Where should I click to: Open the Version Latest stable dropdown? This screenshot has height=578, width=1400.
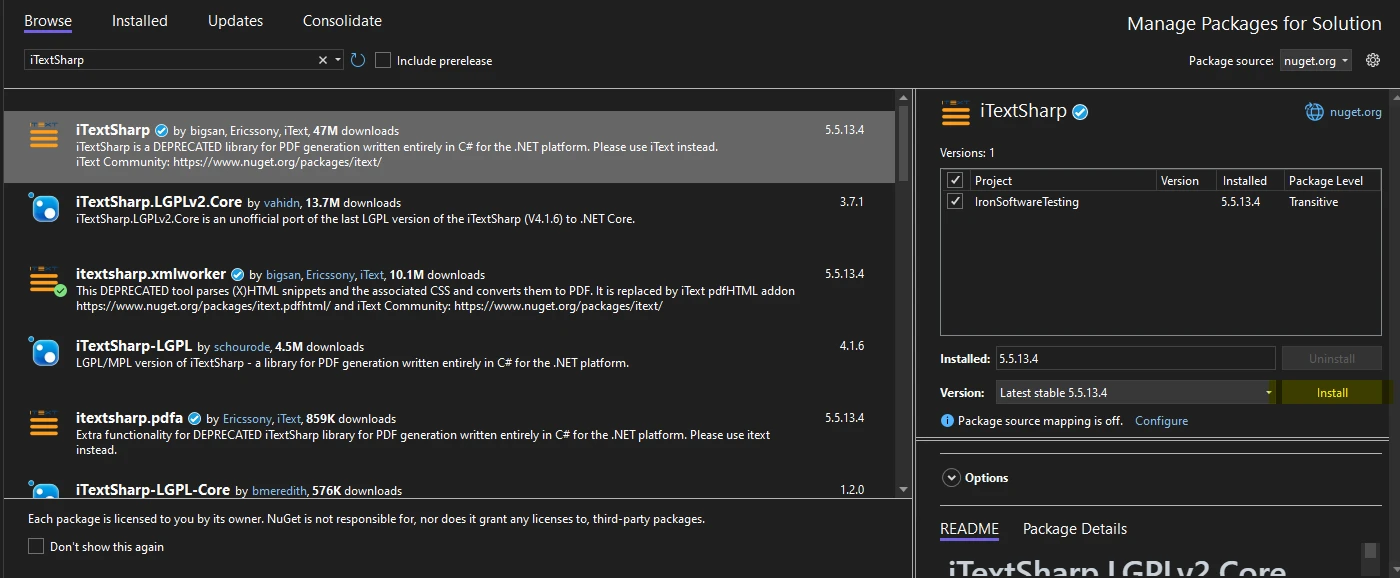point(1136,393)
